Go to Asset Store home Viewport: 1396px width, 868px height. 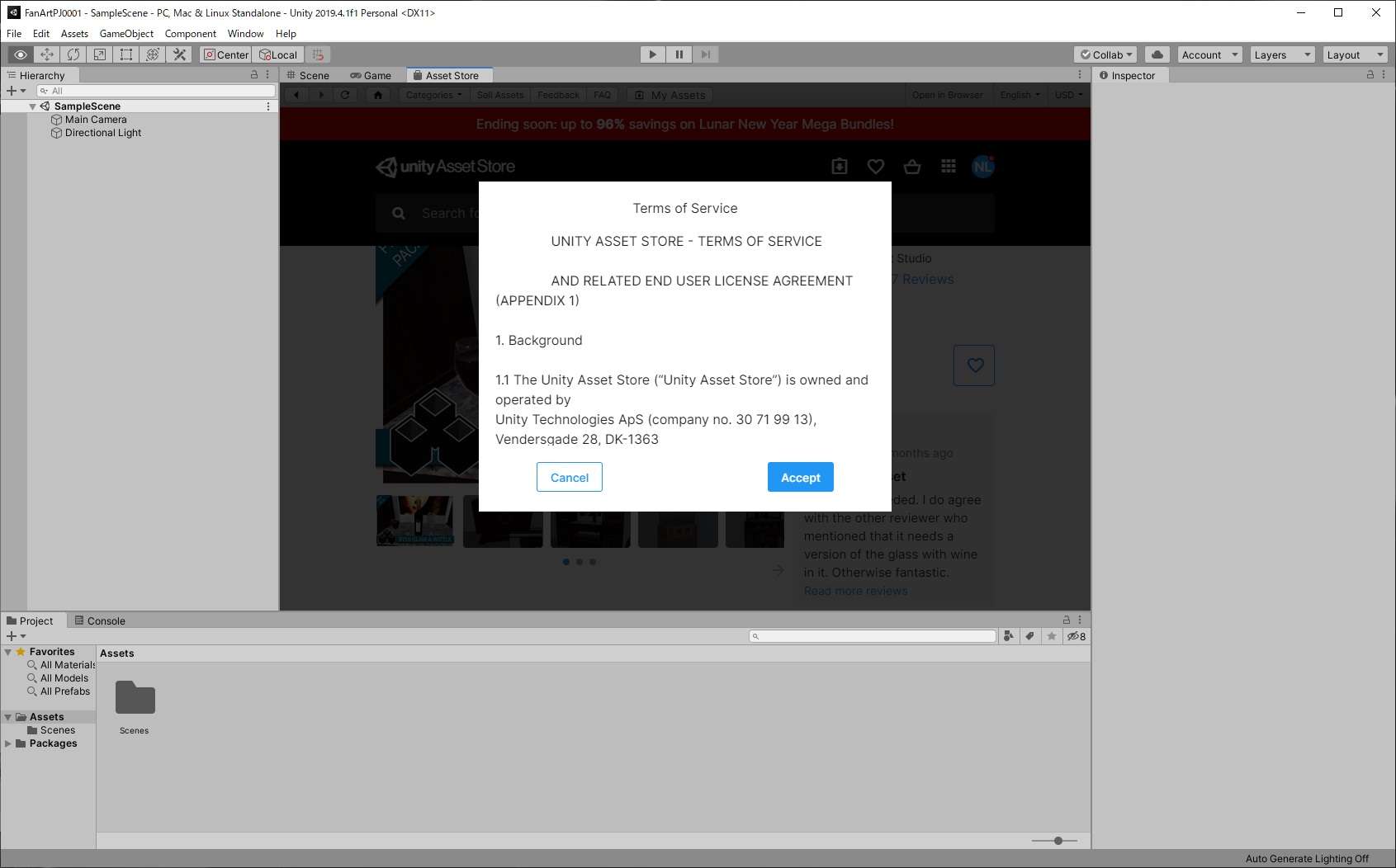point(378,95)
